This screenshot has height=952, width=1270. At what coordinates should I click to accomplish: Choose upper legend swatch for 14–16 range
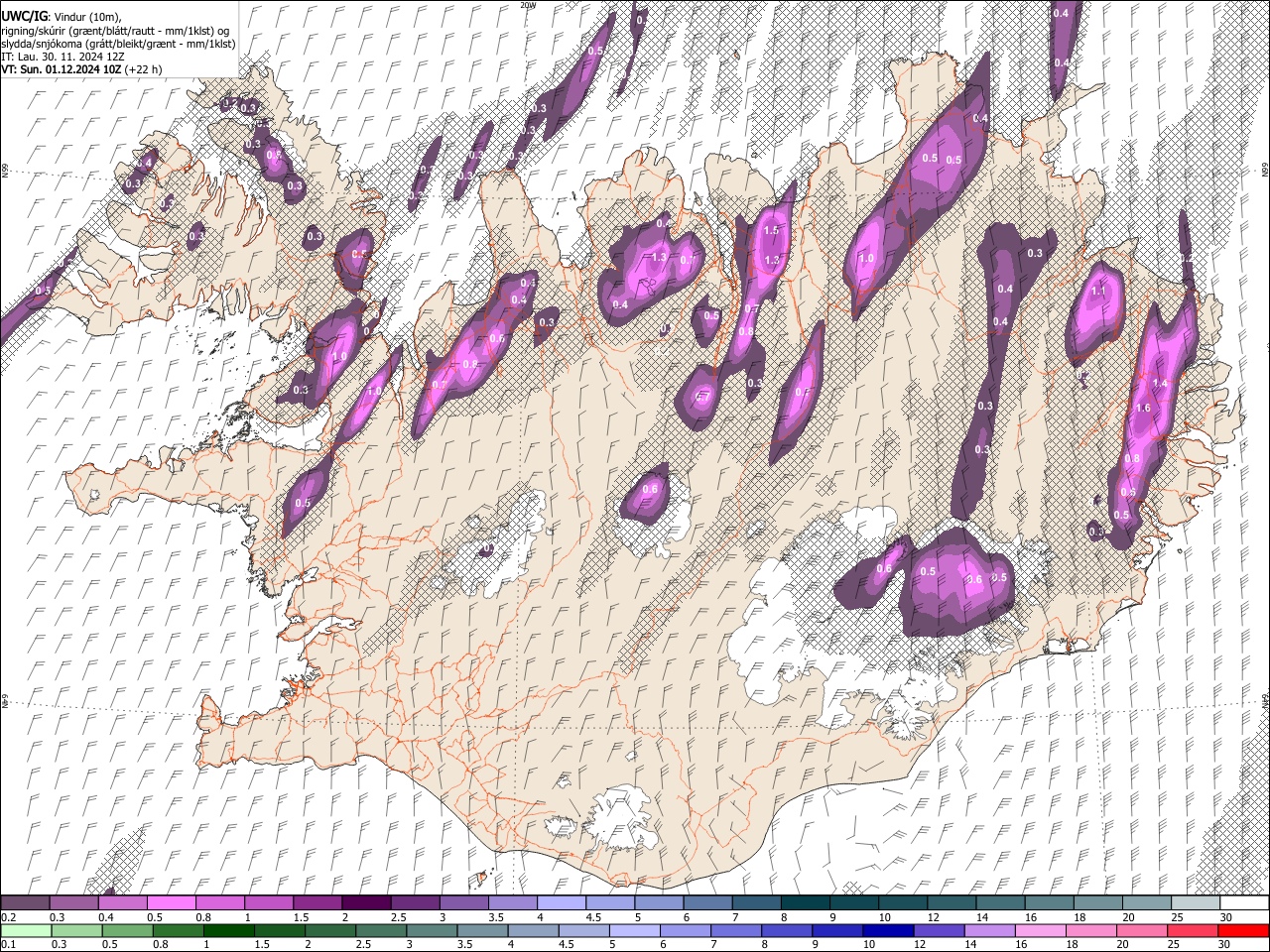click(x=1001, y=902)
